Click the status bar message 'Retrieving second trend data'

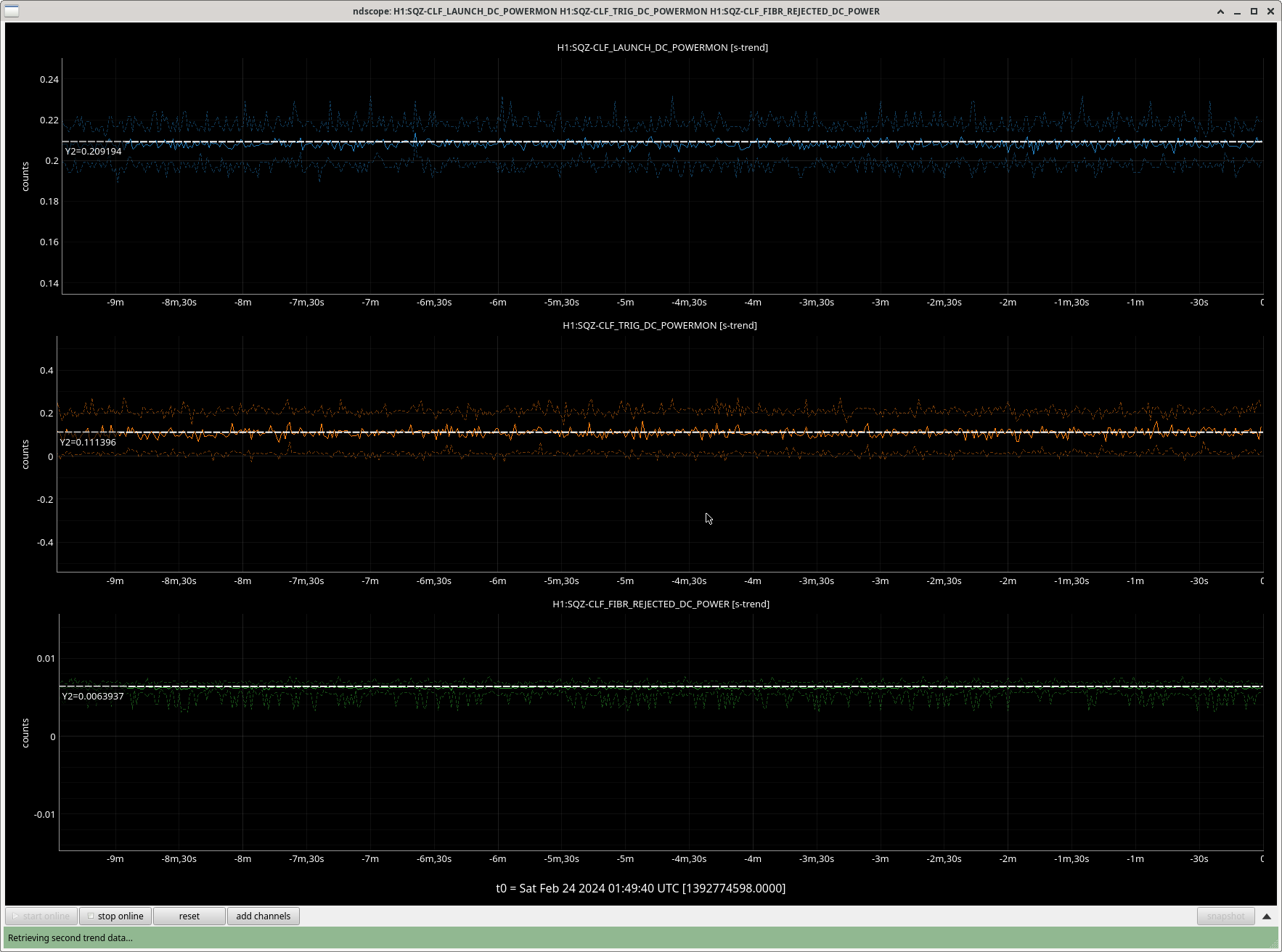70,937
